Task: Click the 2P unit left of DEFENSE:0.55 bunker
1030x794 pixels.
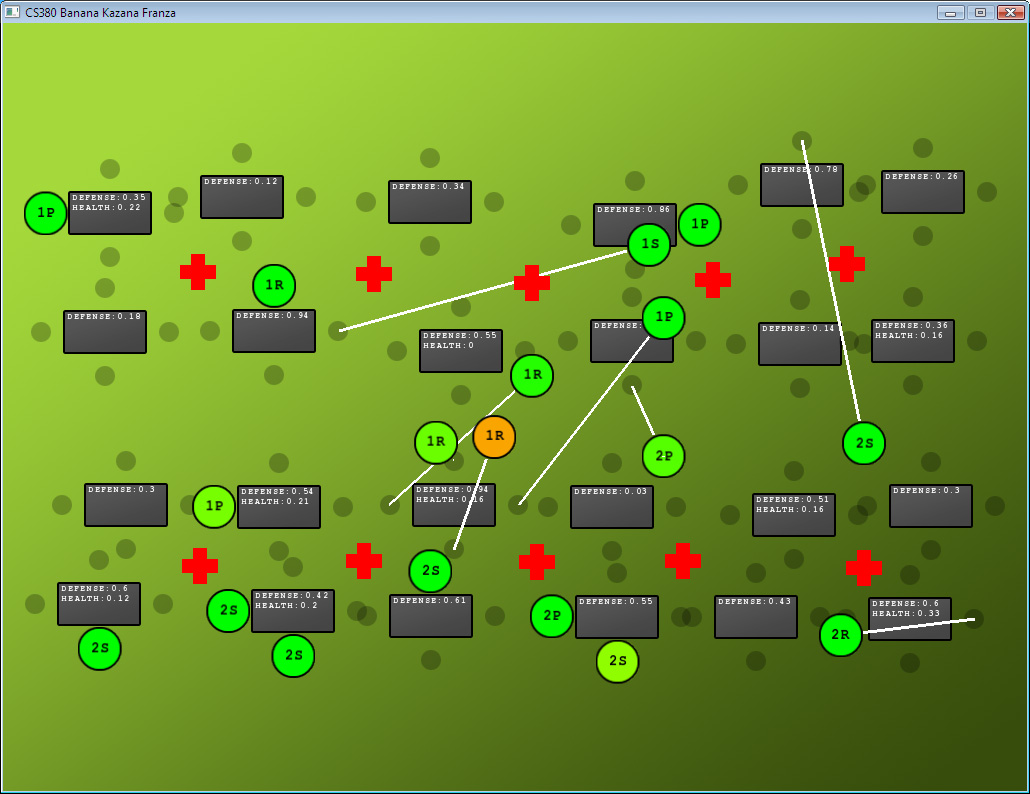Action: pos(552,616)
